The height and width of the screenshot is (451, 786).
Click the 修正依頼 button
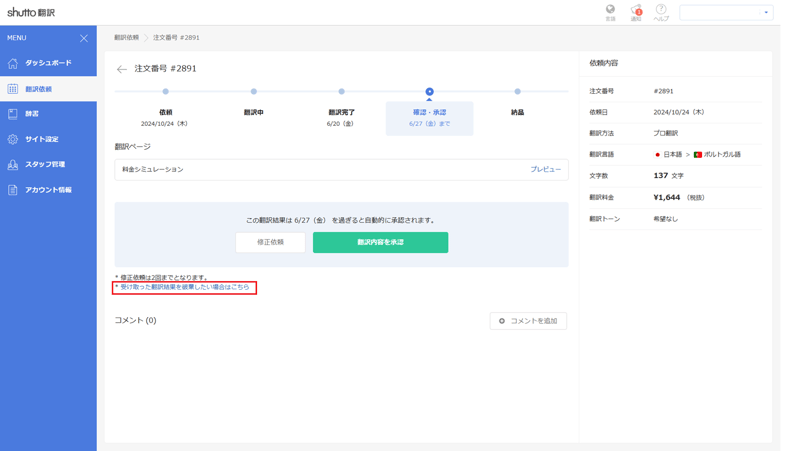coord(270,243)
